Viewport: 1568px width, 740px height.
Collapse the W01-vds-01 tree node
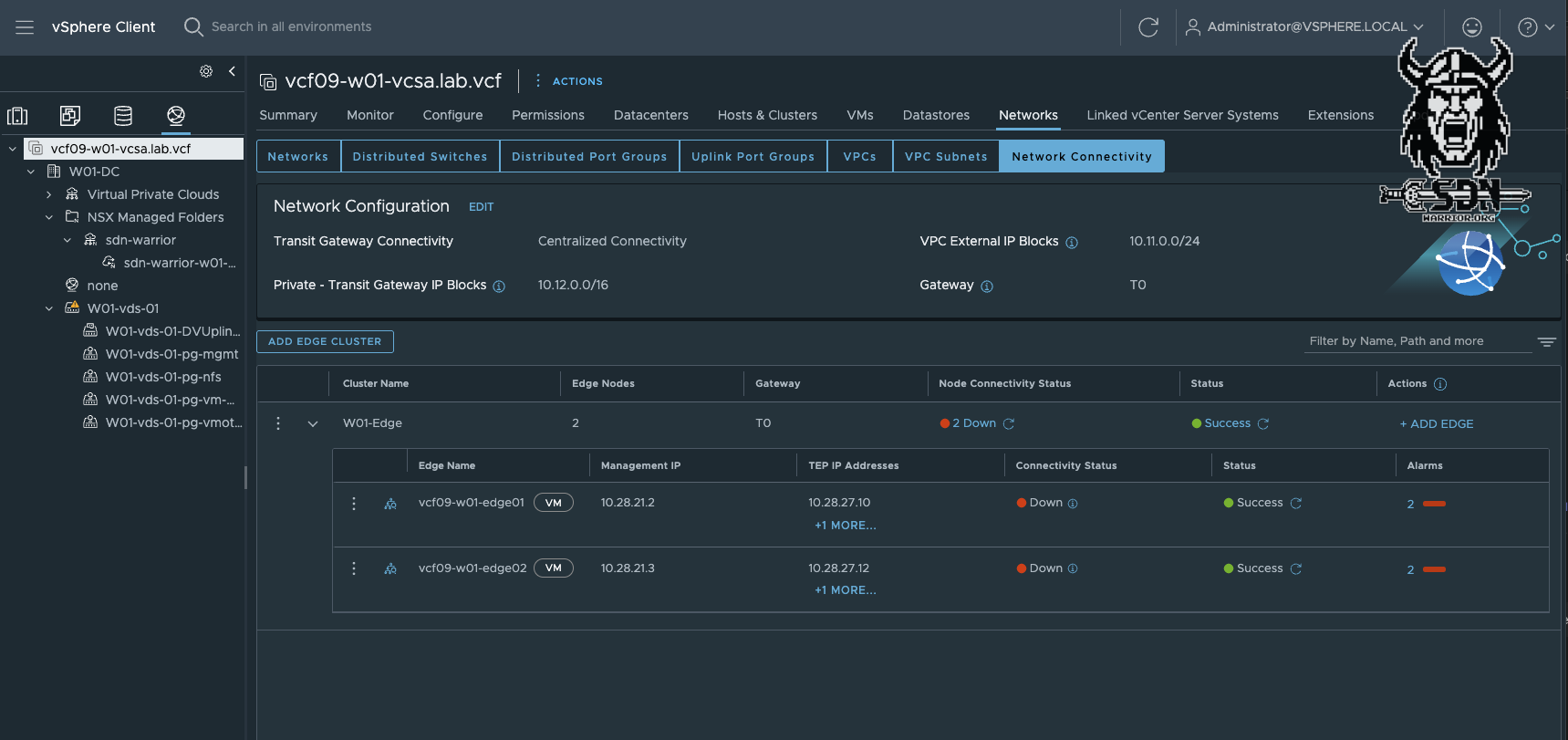tap(49, 308)
